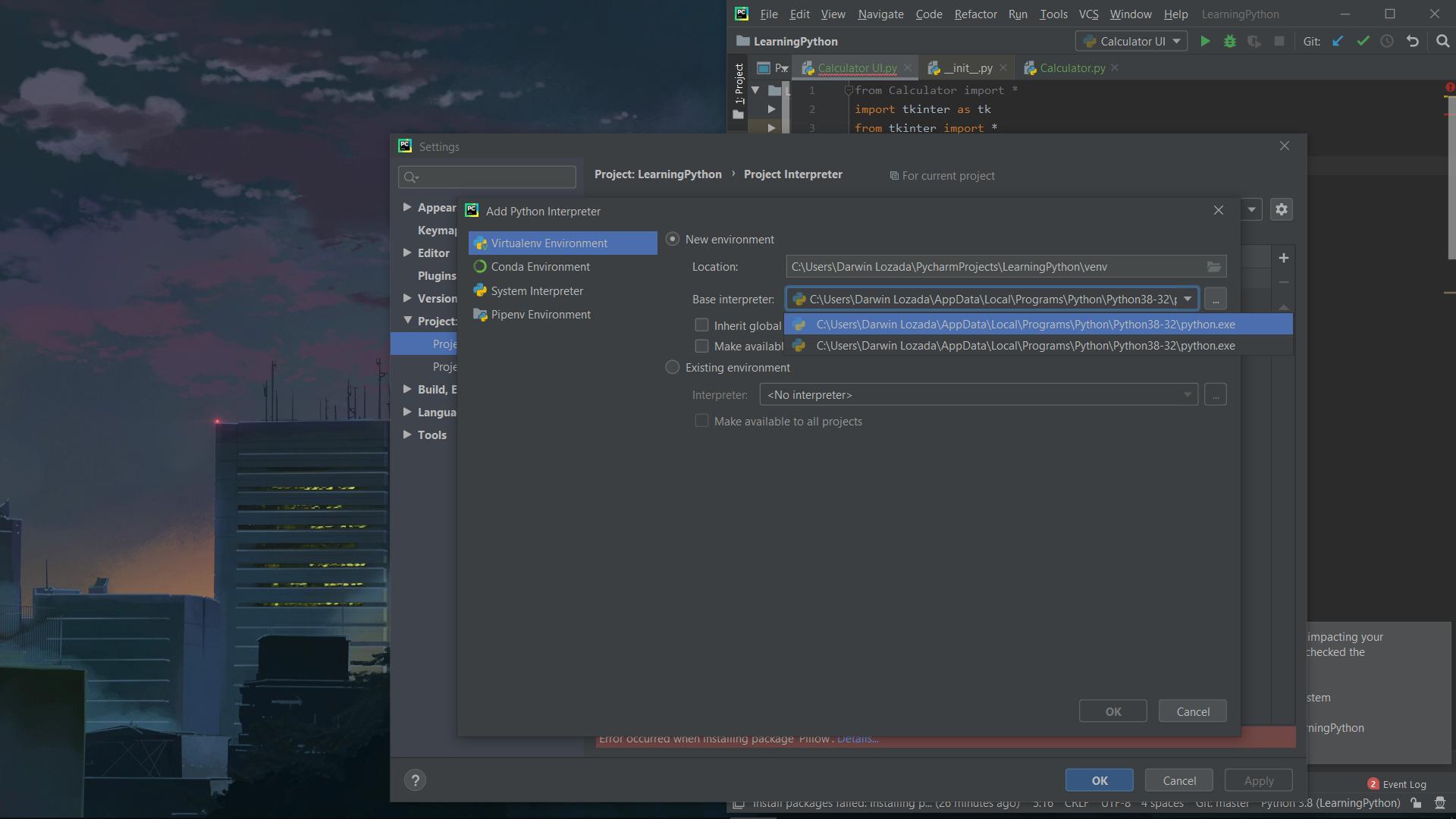This screenshot has height=819, width=1456.
Task: Select the Existing environment radio button
Action: 673,367
